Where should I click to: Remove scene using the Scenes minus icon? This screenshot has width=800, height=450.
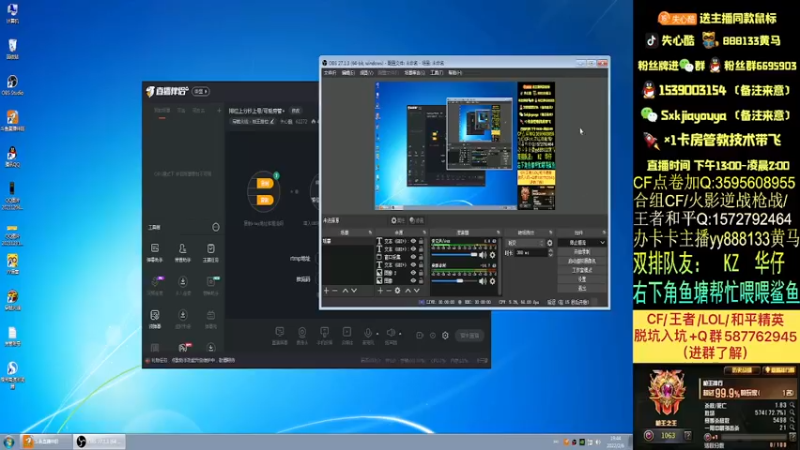[335, 290]
